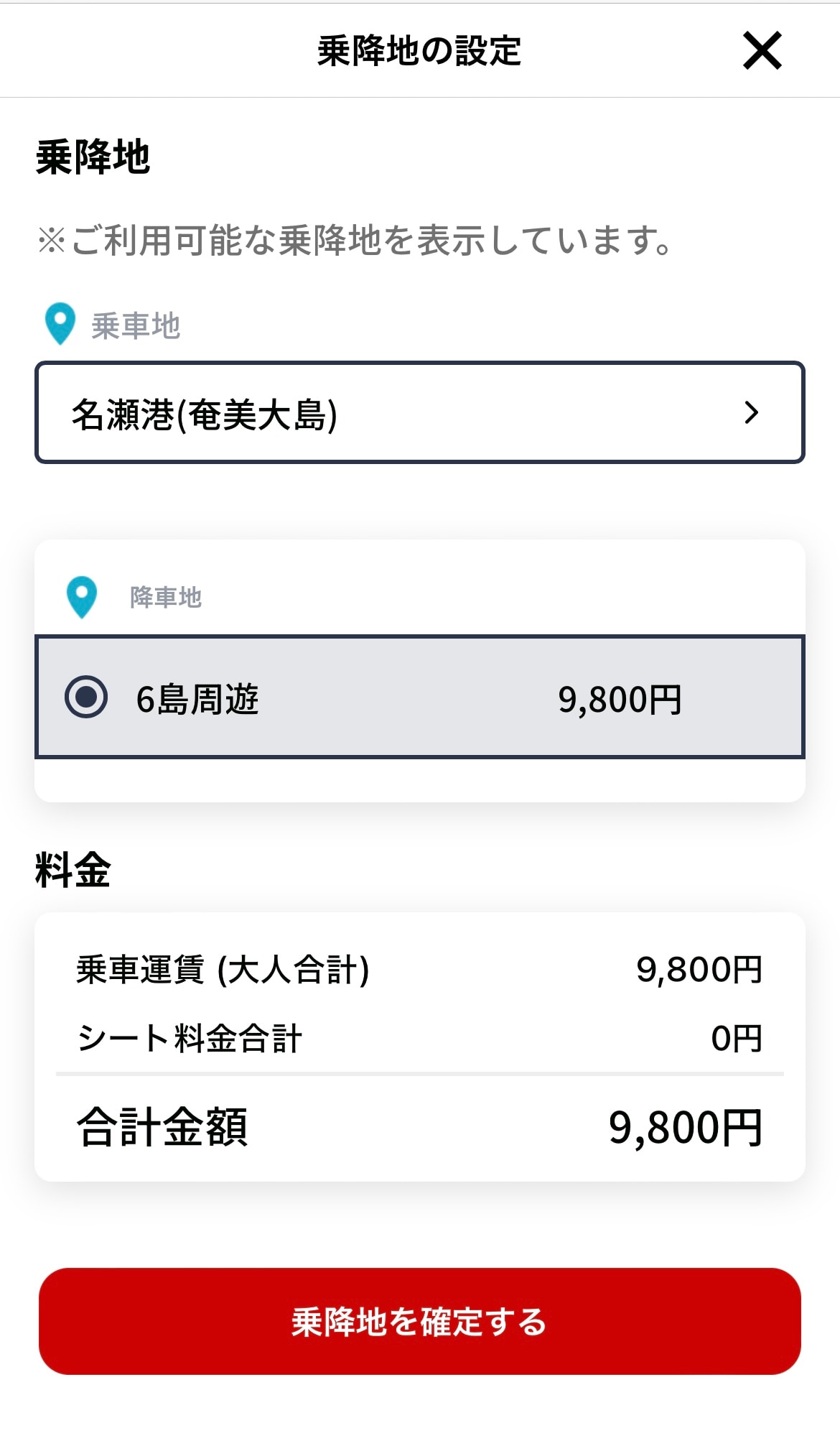Image resolution: width=840 pixels, height=1446 pixels.
Task: Click the 乗降地 section heading
Action: click(93, 157)
